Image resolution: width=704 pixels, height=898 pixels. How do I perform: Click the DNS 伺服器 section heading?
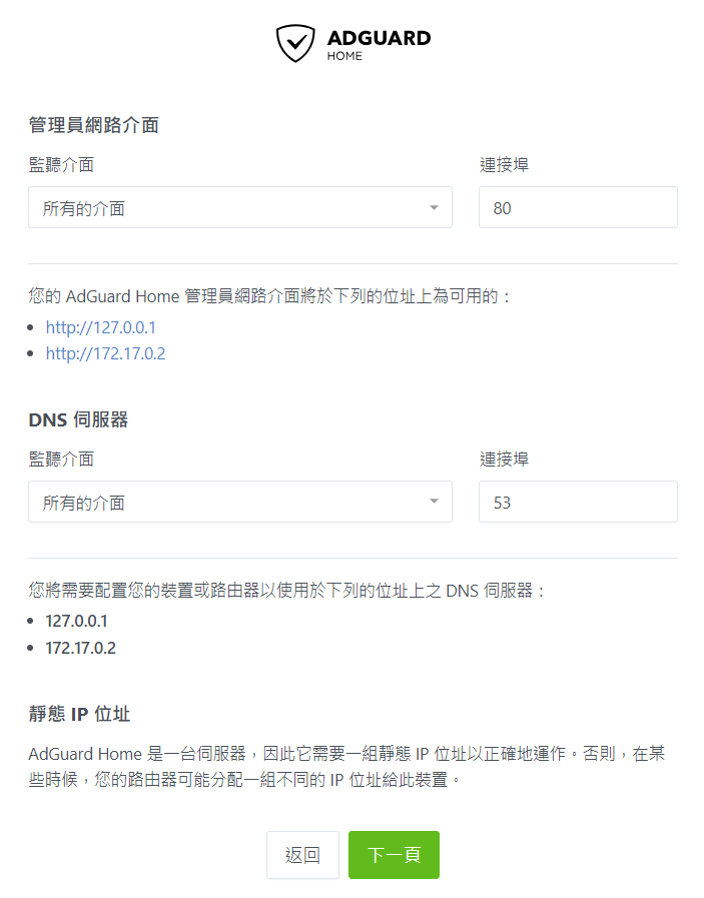pos(78,420)
